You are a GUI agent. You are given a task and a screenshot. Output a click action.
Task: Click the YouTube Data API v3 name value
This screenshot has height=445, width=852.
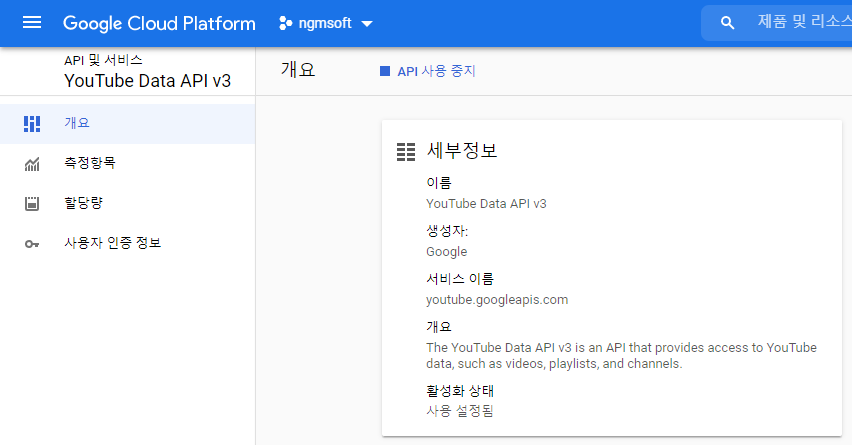point(486,204)
